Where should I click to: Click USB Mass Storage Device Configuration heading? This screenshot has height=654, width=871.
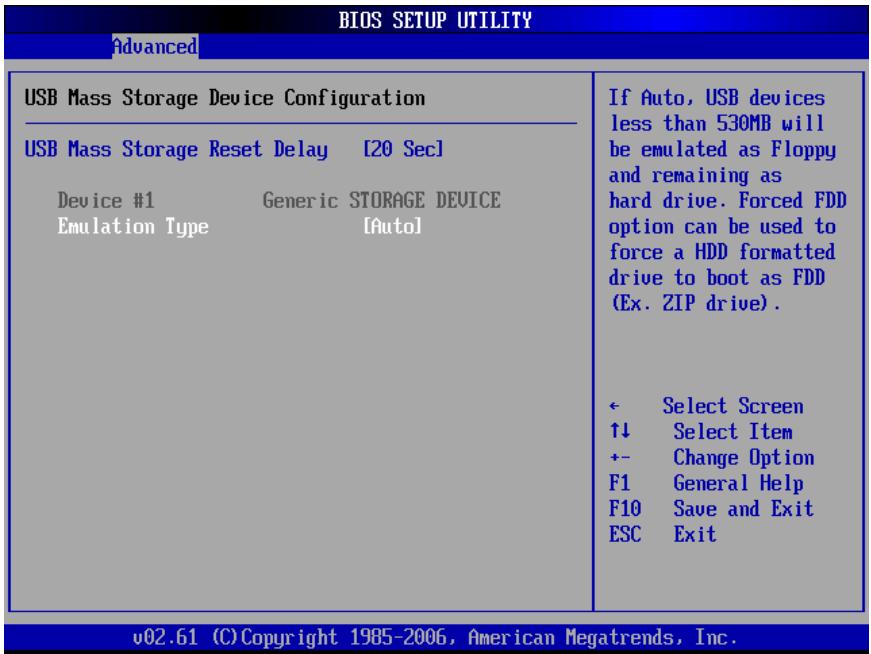pos(225,98)
